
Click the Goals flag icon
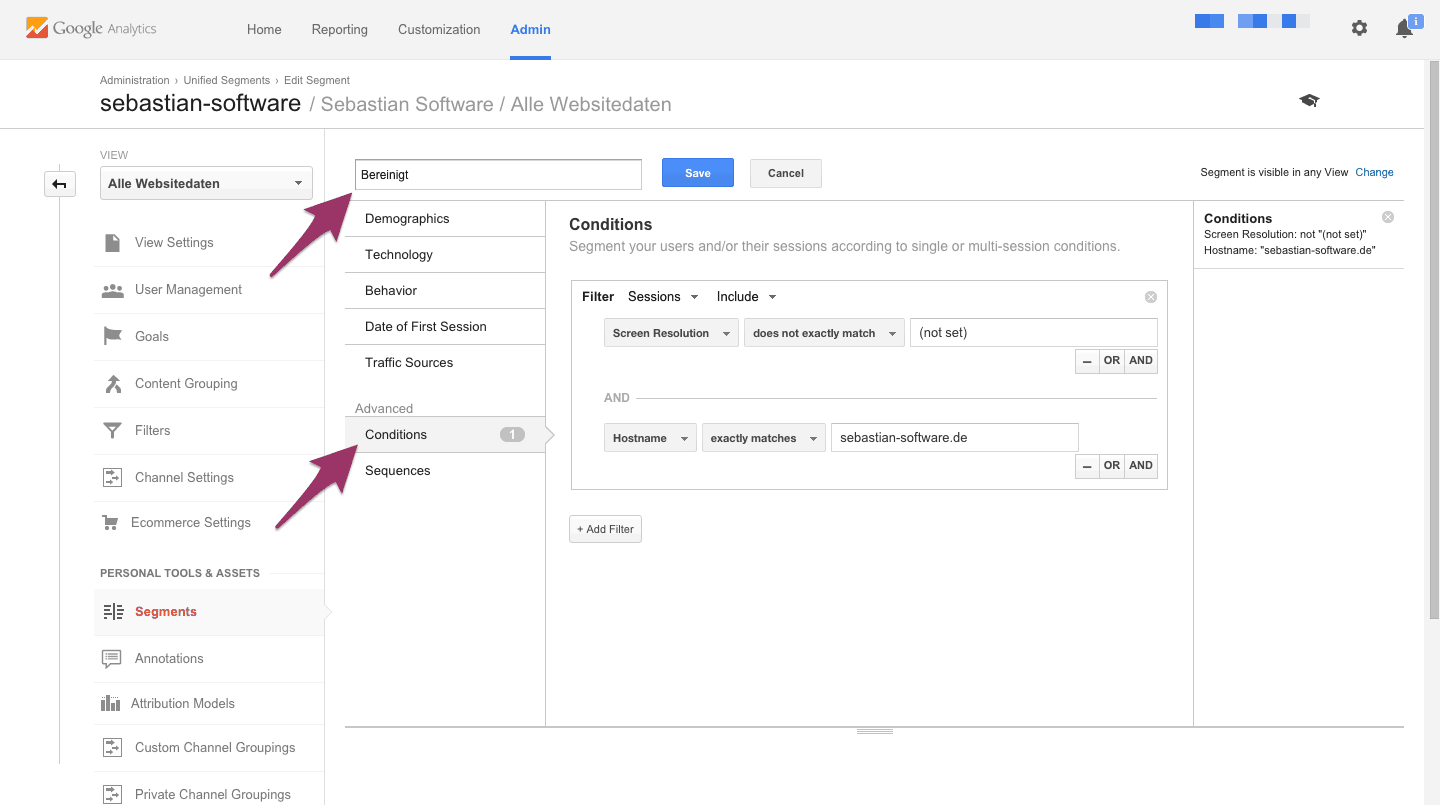click(113, 336)
